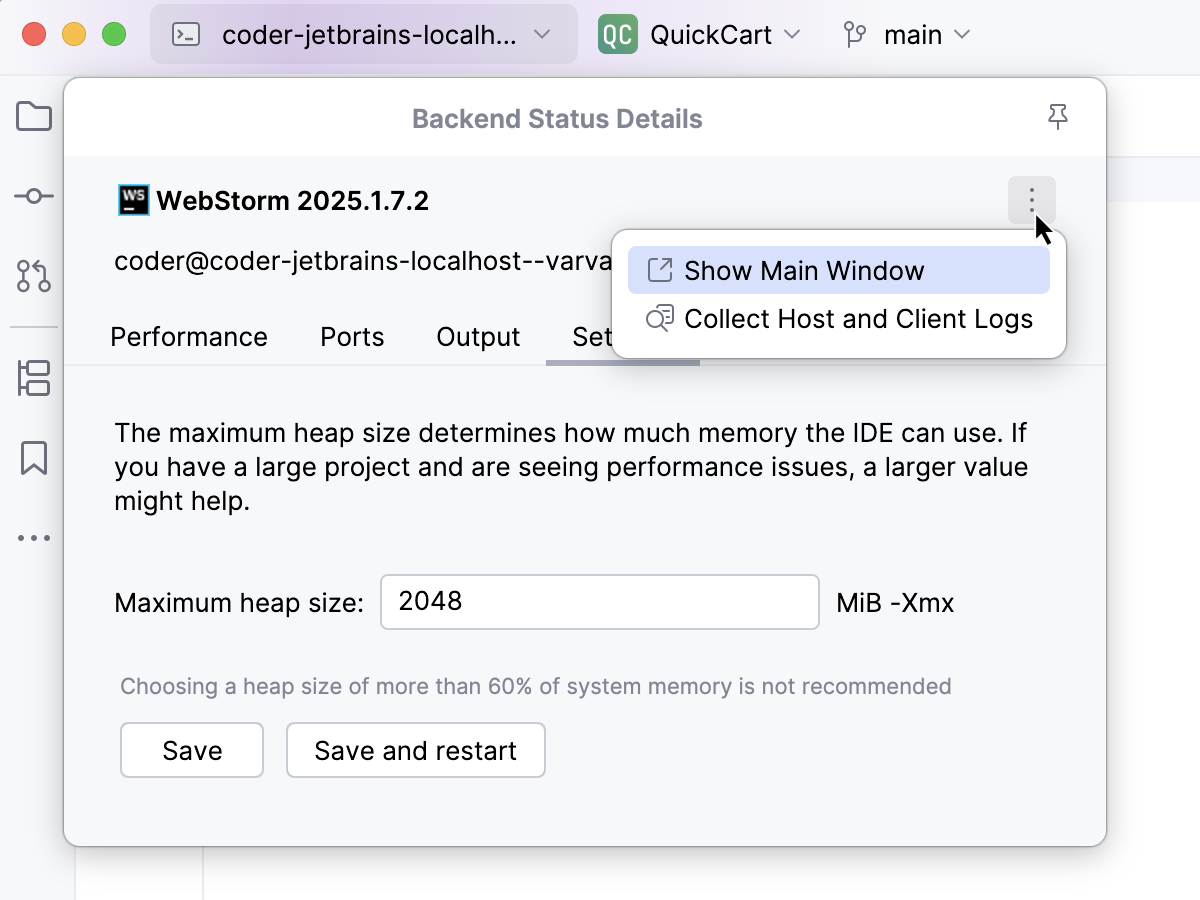
Task: Click the WebStorm WS logo icon
Action: coord(133,201)
